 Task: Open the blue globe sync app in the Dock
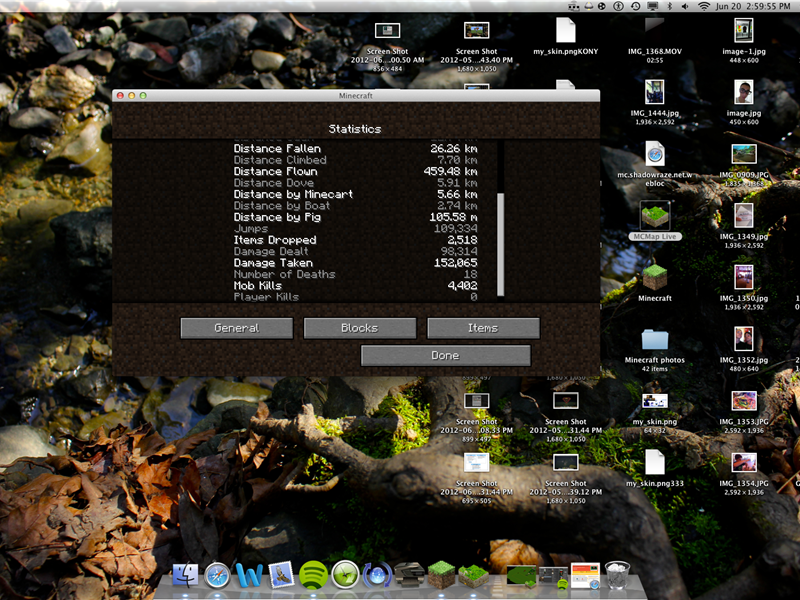click(377, 575)
